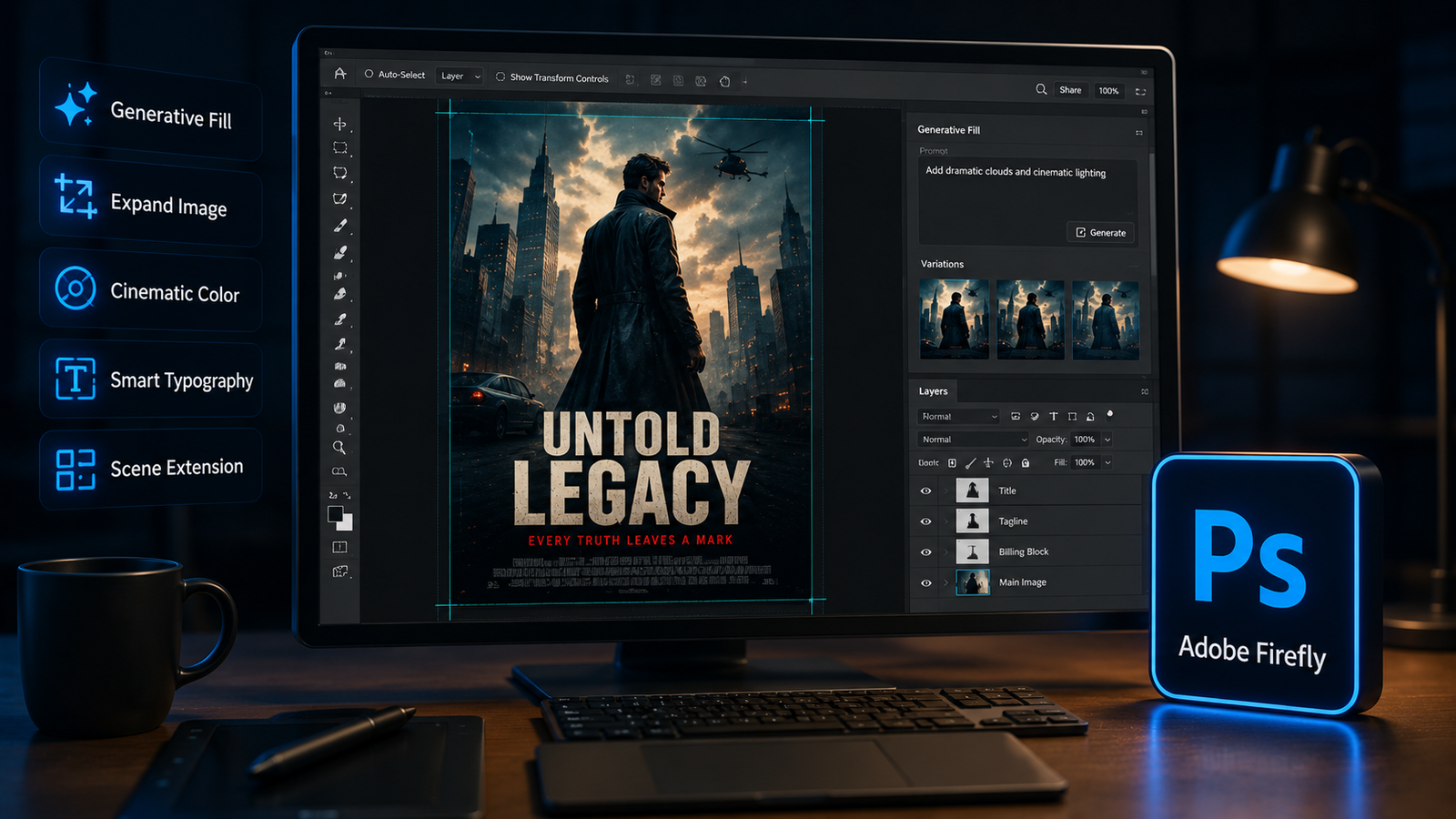The width and height of the screenshot is (1456, 819).
Task: Click the Scene Extension feature card
Action: click(151, 468)
